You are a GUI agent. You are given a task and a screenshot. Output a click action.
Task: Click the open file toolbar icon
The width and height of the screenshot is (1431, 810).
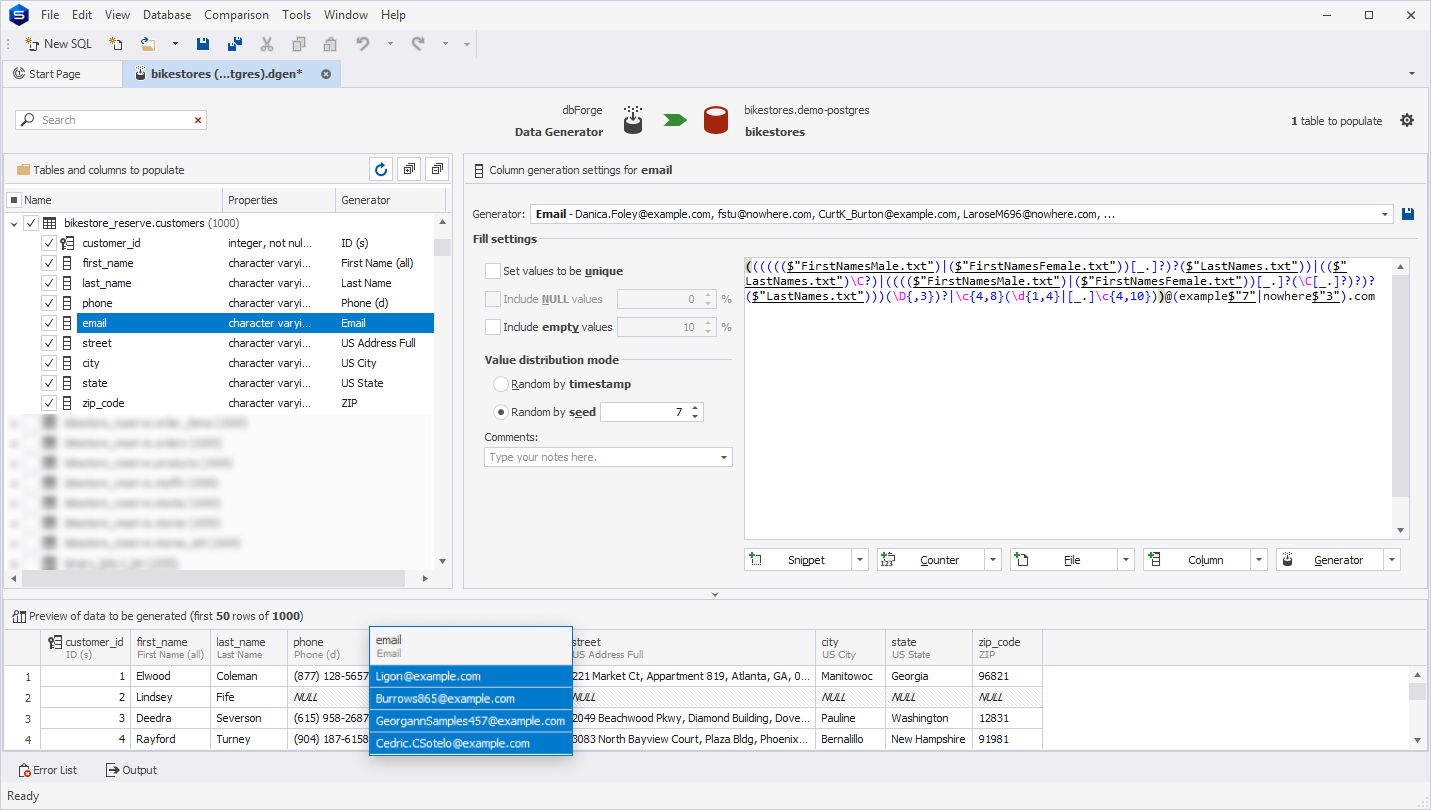pyautogui.click(x=148, y=44)
